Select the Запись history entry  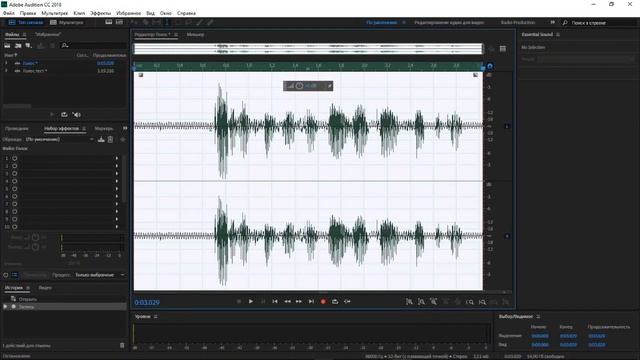[x=64, y=307]
